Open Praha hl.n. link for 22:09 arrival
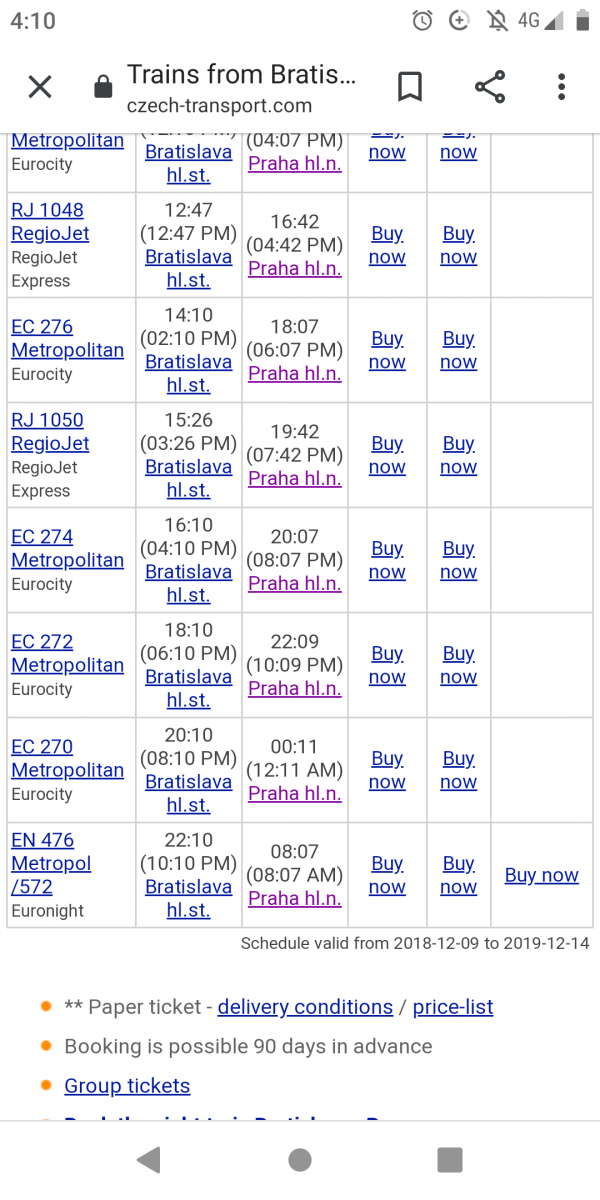The image size is (600, 1200). [295, 688]
